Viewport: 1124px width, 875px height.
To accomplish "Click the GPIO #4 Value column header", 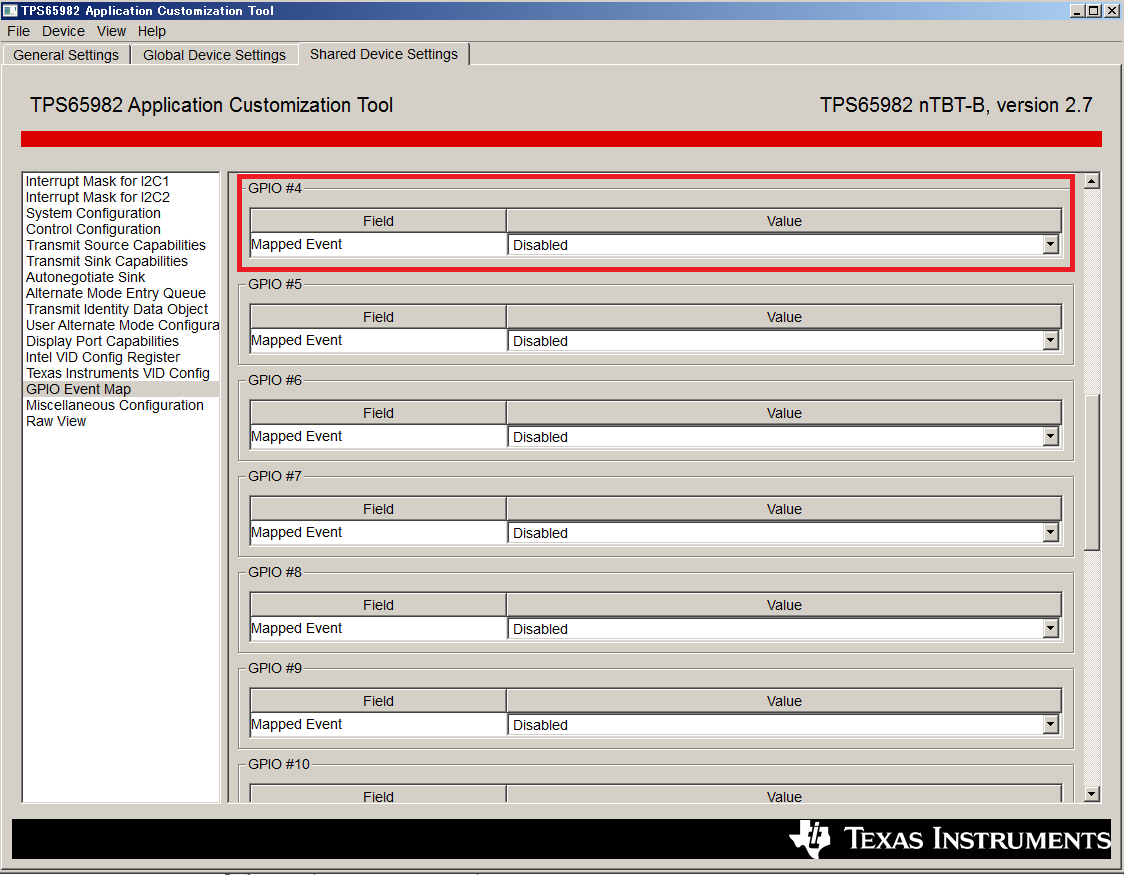I will tap(784, 221).
